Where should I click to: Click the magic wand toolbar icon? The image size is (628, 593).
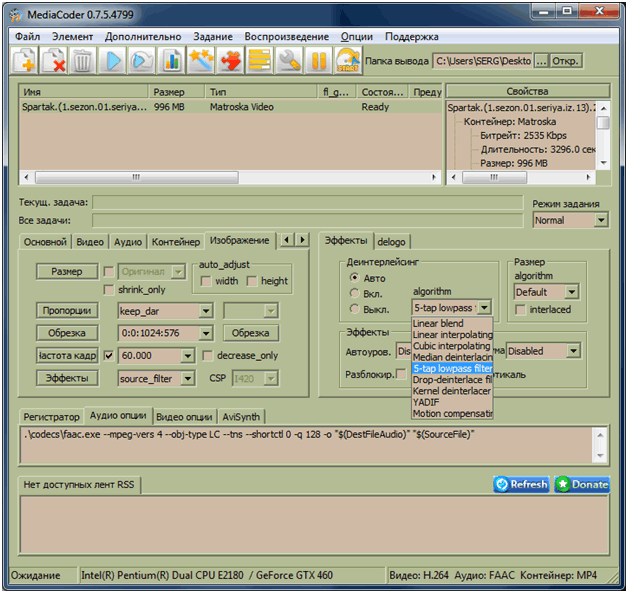tap(202, 61)
